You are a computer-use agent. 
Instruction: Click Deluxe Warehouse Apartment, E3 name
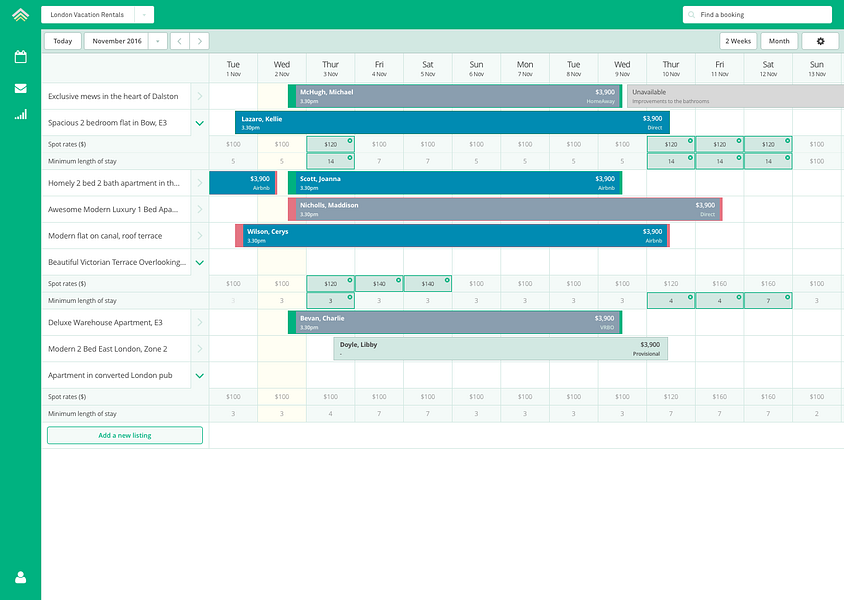coord(106,322)
